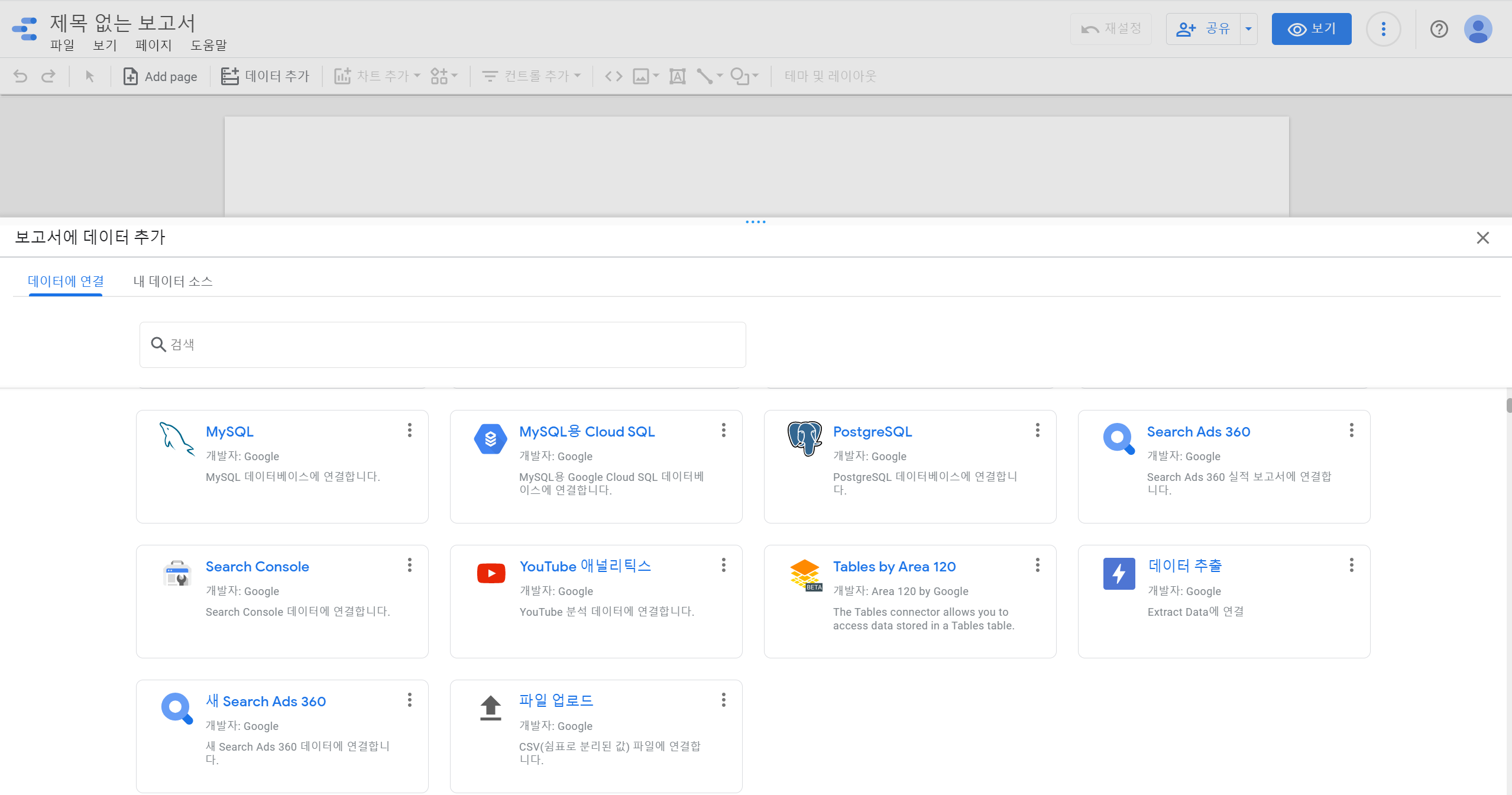Click the undo arrow icon

pyautogui.click(x=20, y=76)
